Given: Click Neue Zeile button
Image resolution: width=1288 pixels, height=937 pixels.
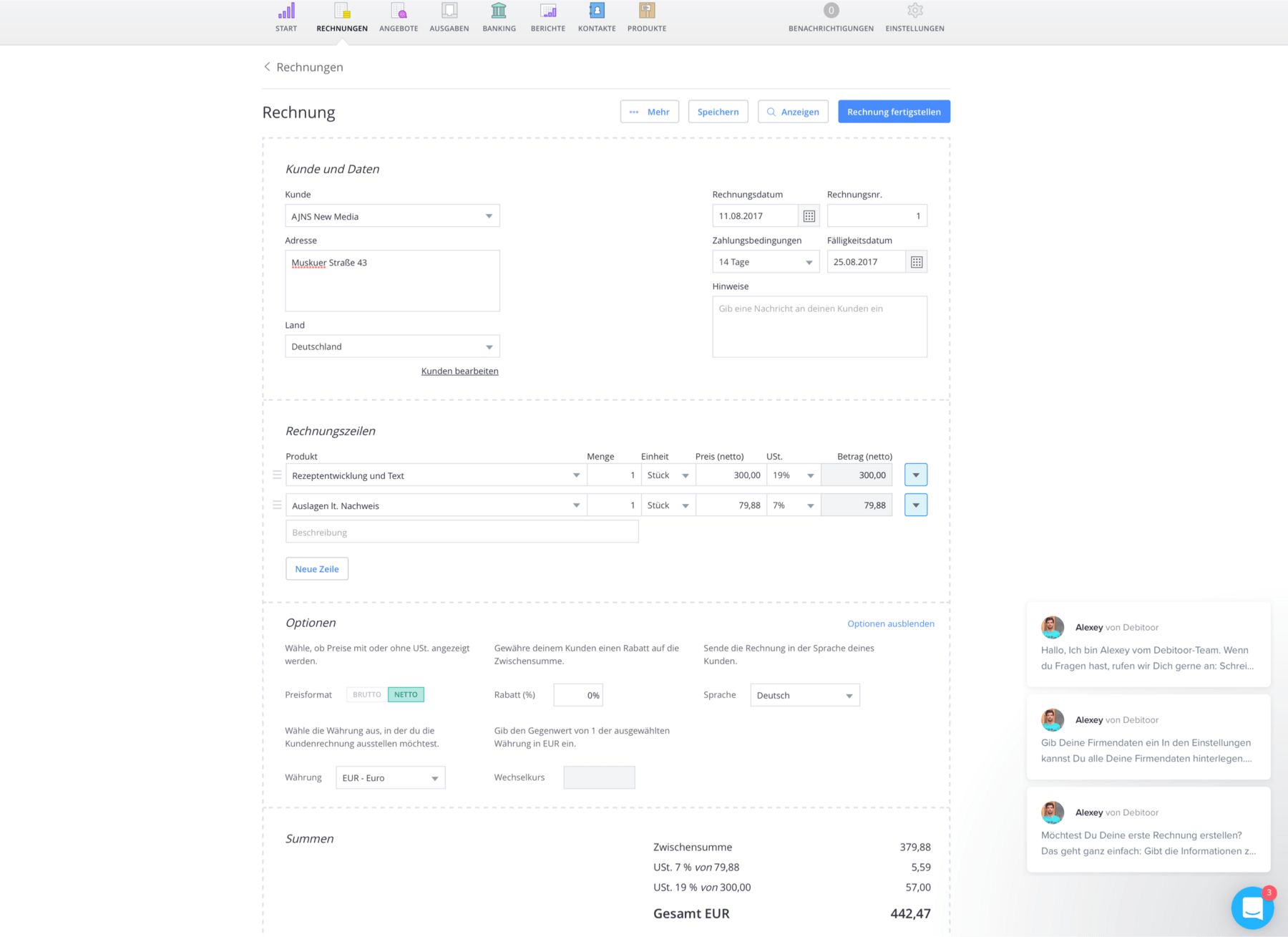Looking at the screenshot, I should (x=317, y=569).
